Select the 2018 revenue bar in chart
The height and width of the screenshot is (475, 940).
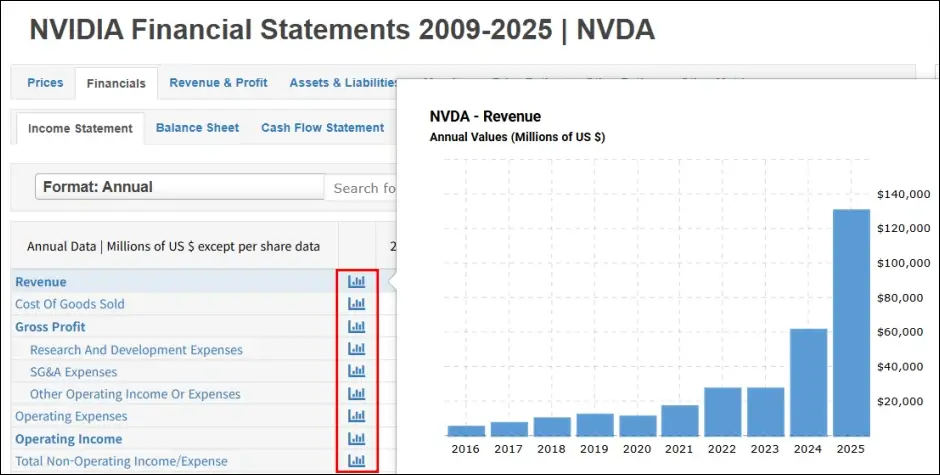(552, 427)
